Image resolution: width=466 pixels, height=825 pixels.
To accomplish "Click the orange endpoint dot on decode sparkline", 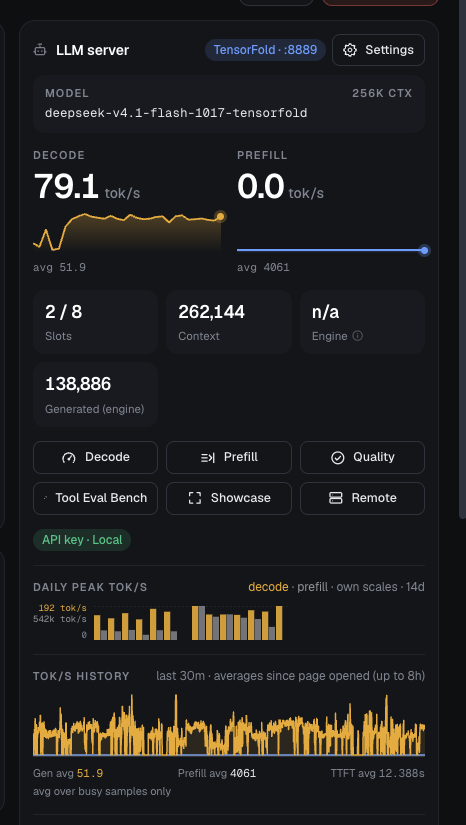I will tap(220, 216).
